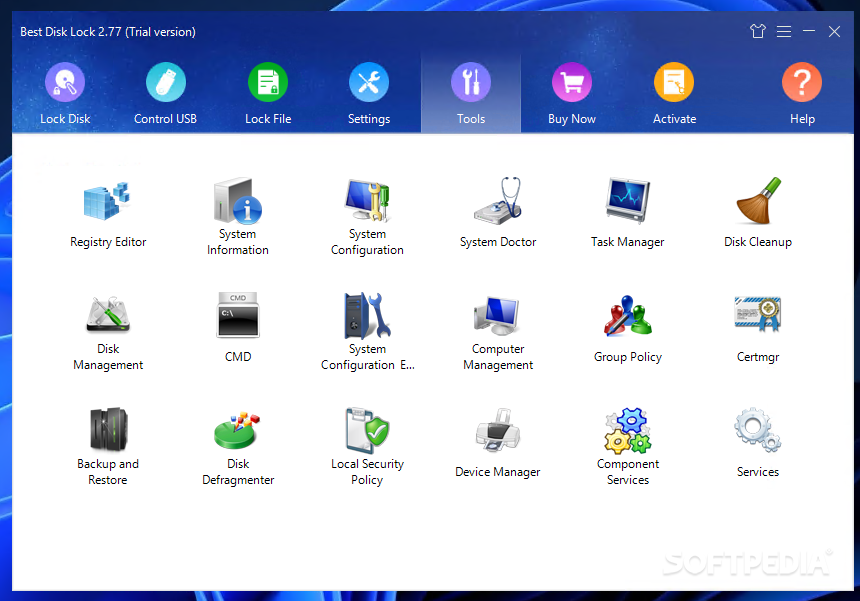Switch to Control USB tab
Image resolution: width=860 pixels, height=601 pixels.
point(165,94)
